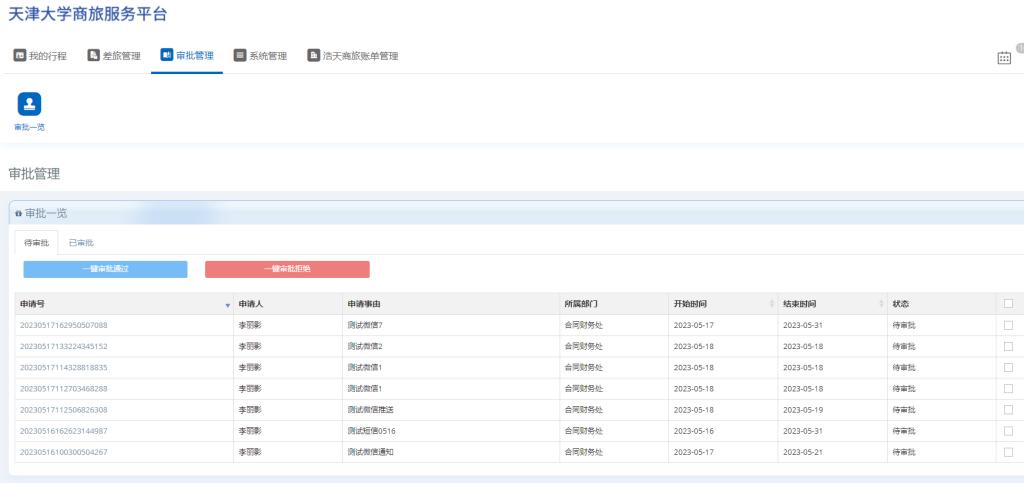Click the 我的行程 tab icon
This screenshot has width=1024, height=483.
(19, 56)
